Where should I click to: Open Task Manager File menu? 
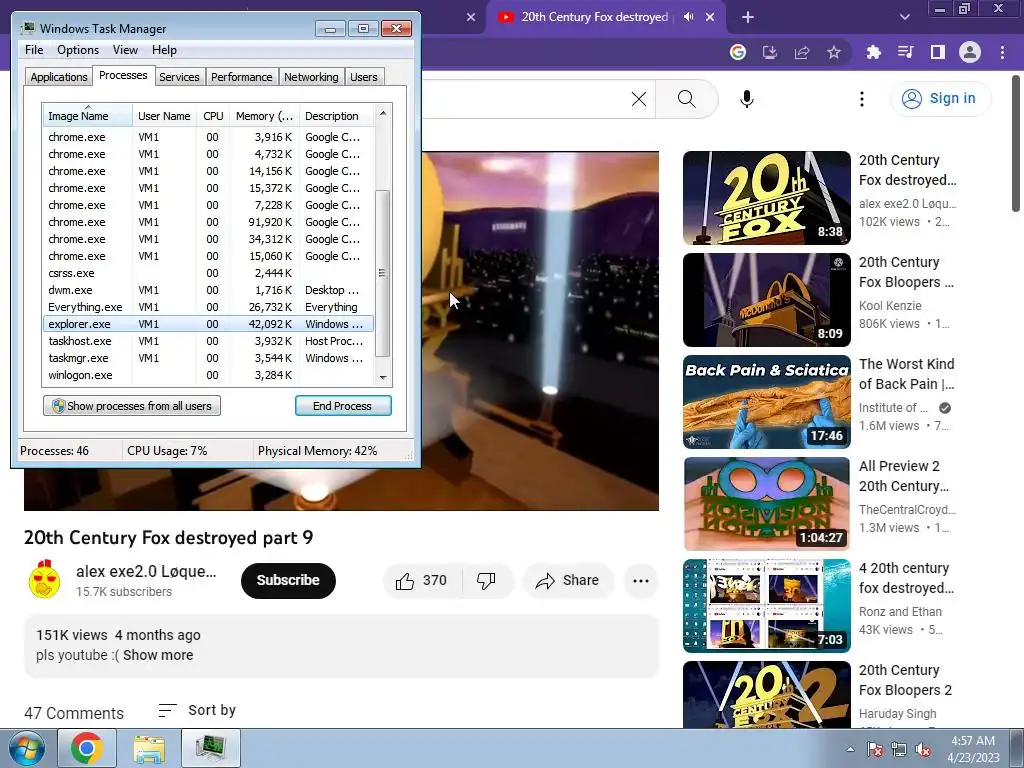pos(34,50)
